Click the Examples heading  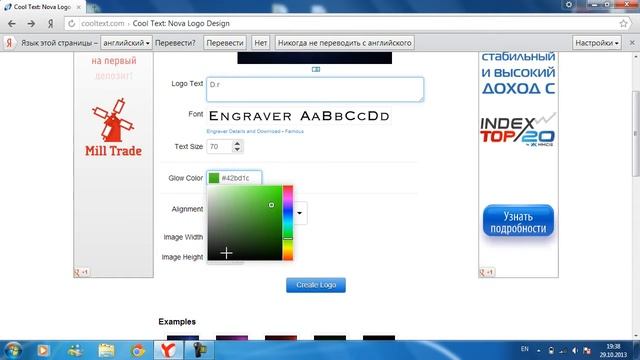177,322
